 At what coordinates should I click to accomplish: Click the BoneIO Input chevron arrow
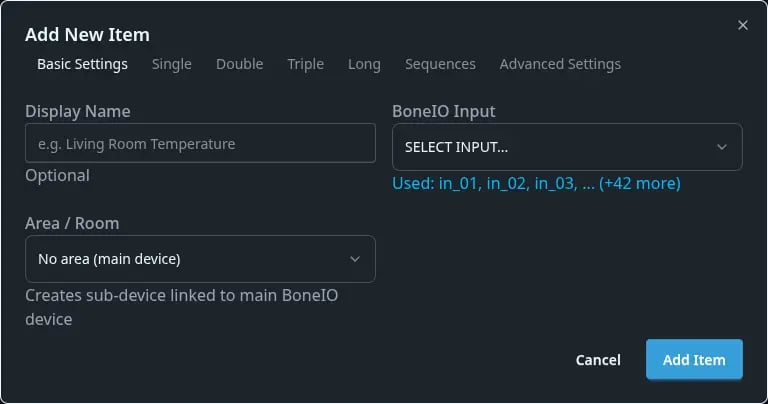722,147
